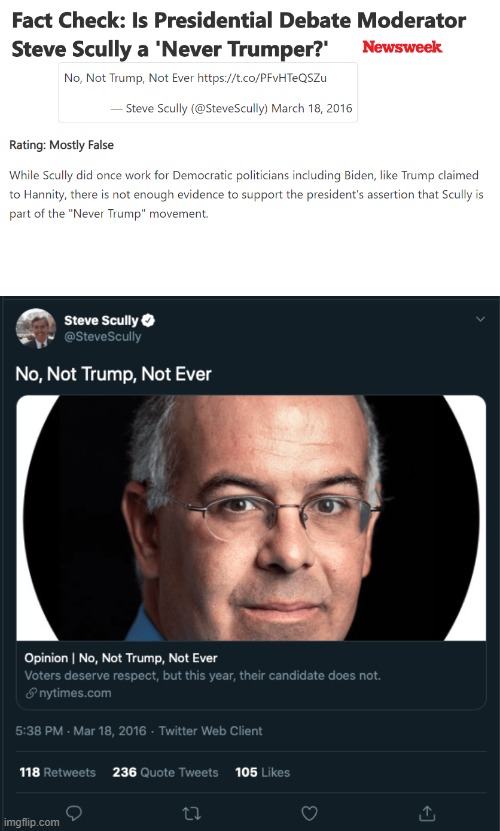Click the Newsweek logo
This screenshot has height=831, width=500.
click(402, 47)
